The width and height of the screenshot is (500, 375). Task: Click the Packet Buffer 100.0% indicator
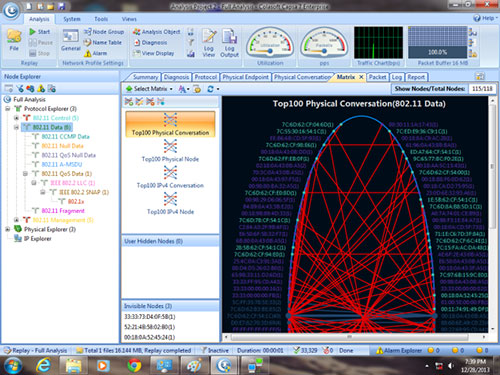[437, 52]
